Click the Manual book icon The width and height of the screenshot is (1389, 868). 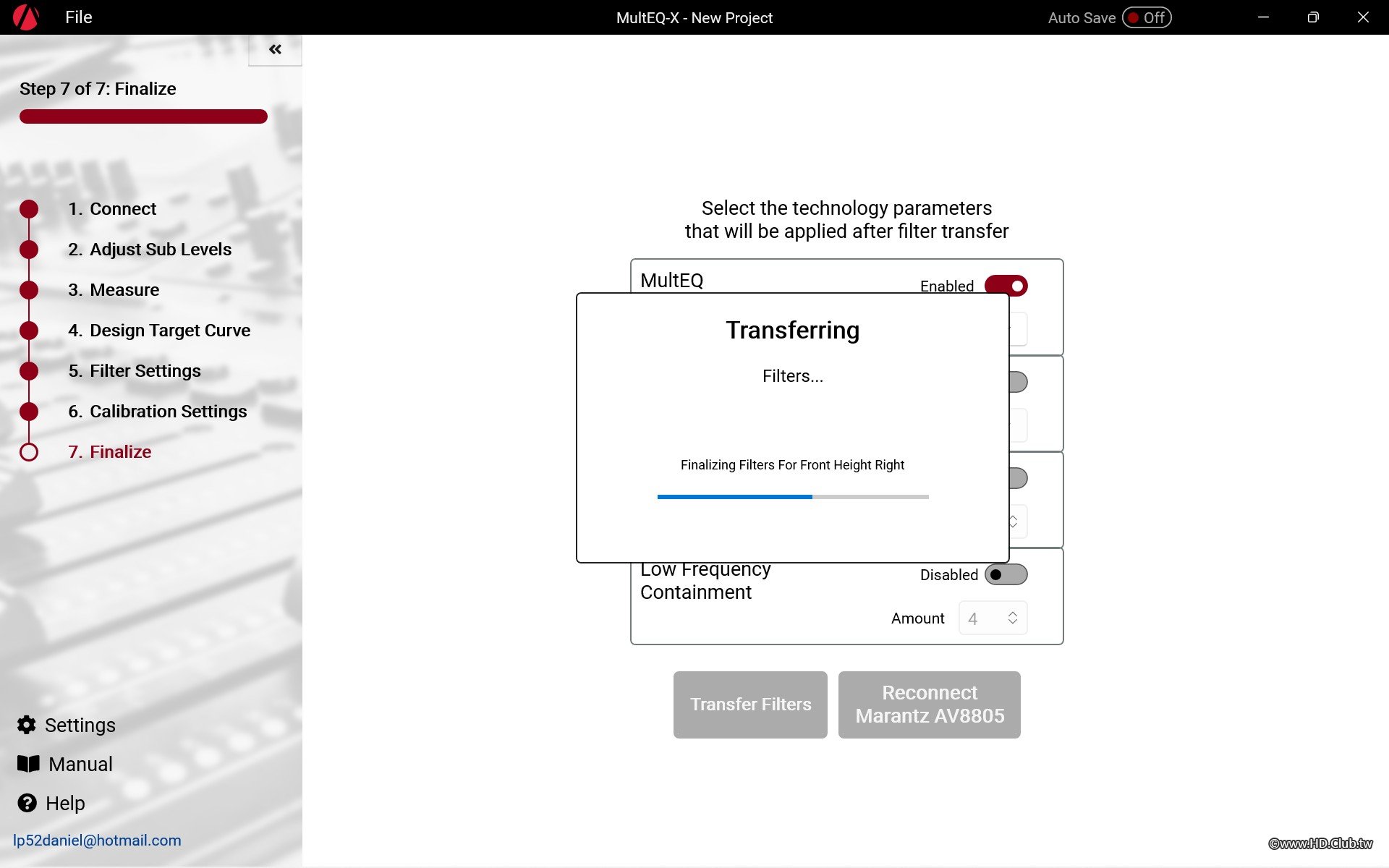(x=28, y=764)
